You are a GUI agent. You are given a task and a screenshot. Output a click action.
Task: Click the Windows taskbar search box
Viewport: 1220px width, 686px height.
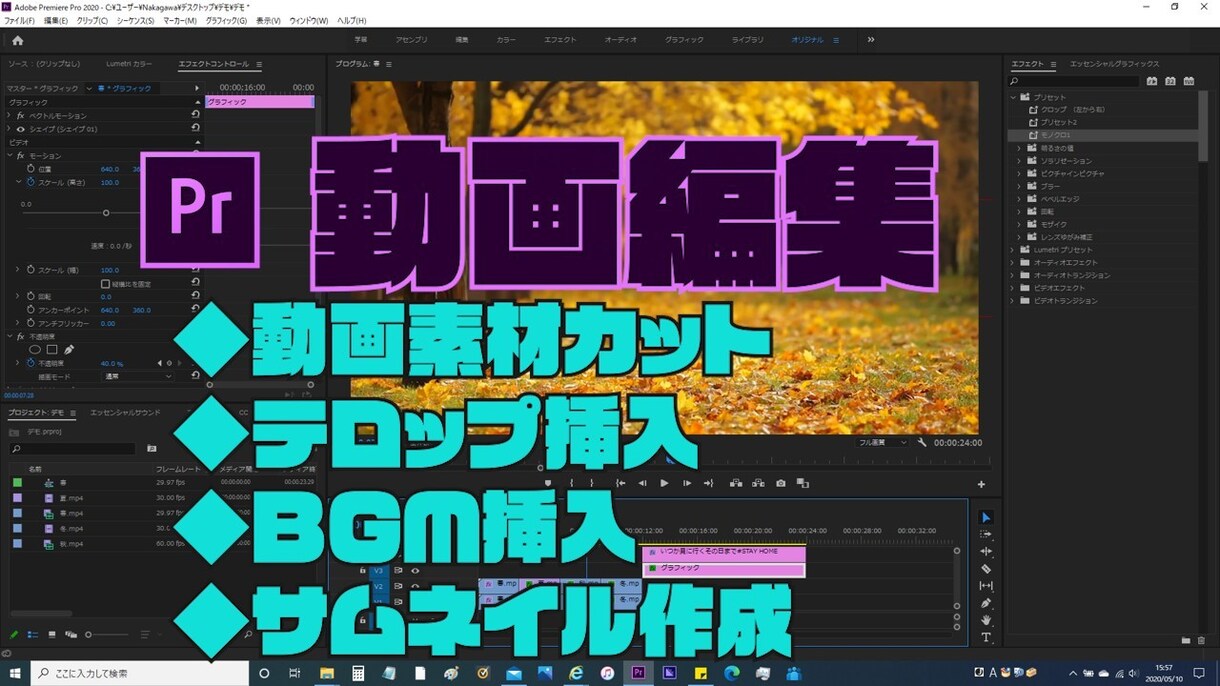(140, 674)
